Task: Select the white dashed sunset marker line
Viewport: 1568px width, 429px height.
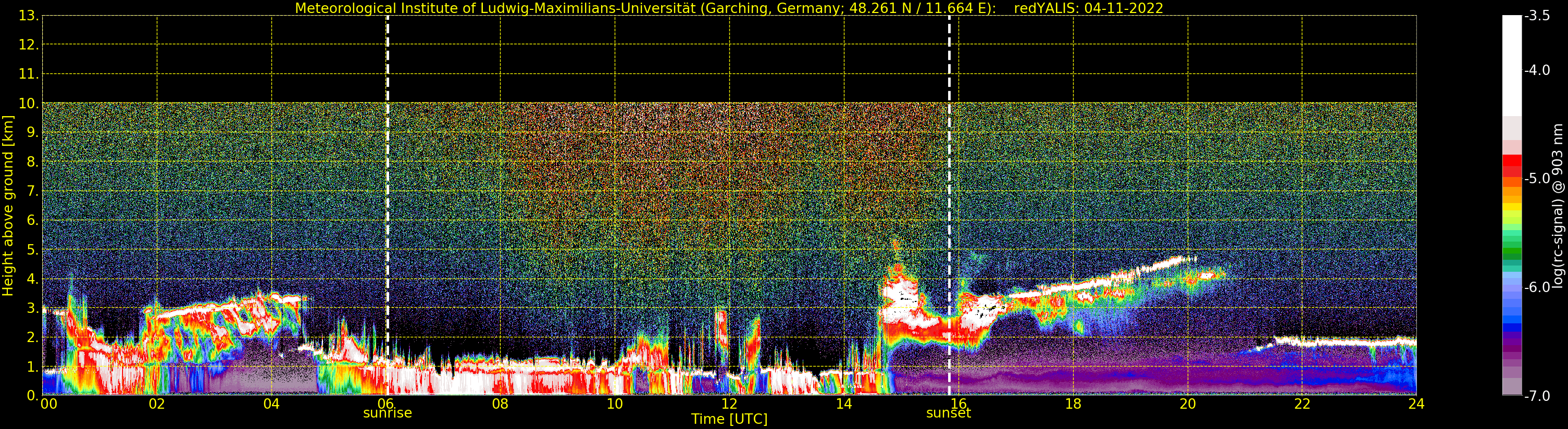Action: 949,206
